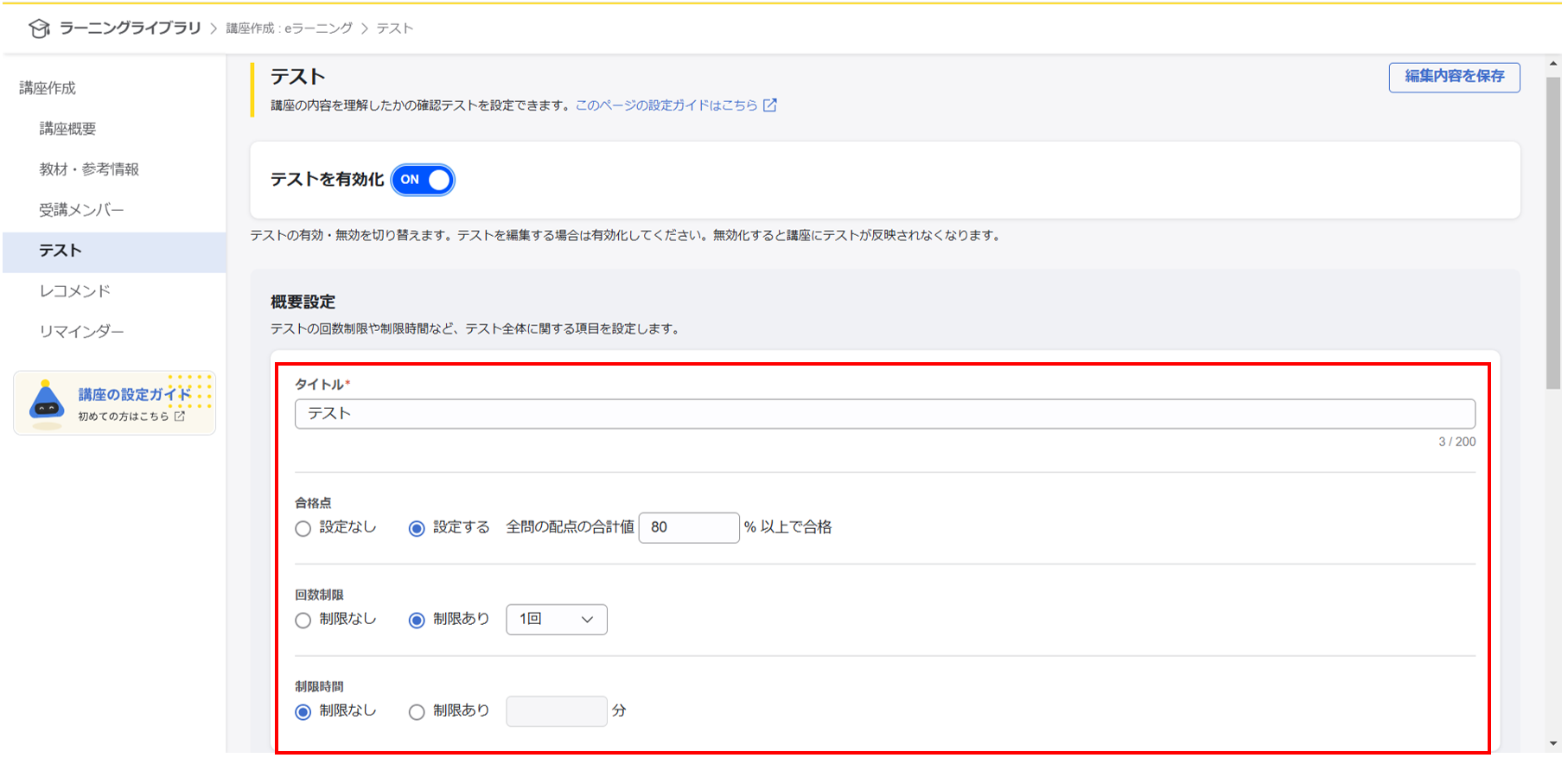The image size is (1568, 758).
Task: Click the 3 / 200 character counter
Action: click(1456, 442)
